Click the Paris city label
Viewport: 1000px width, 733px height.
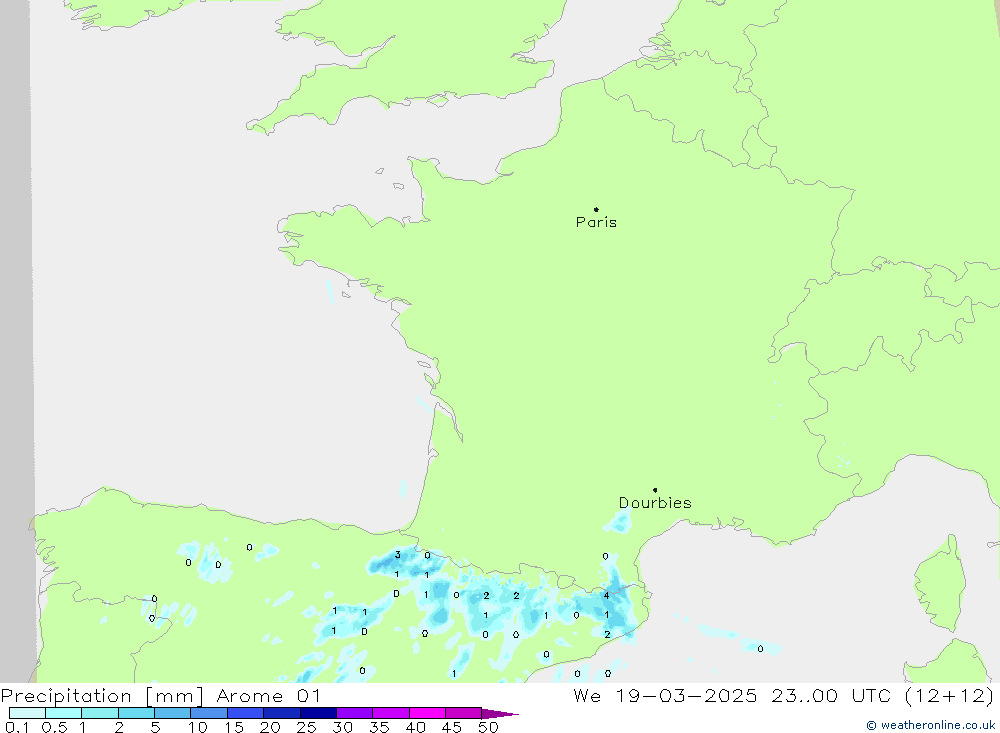pyautogui.click(x=596, y=222)
